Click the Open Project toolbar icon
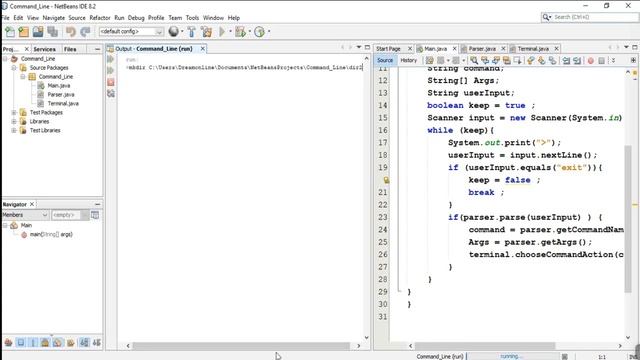640x360 pixels. tap(38, 31)
